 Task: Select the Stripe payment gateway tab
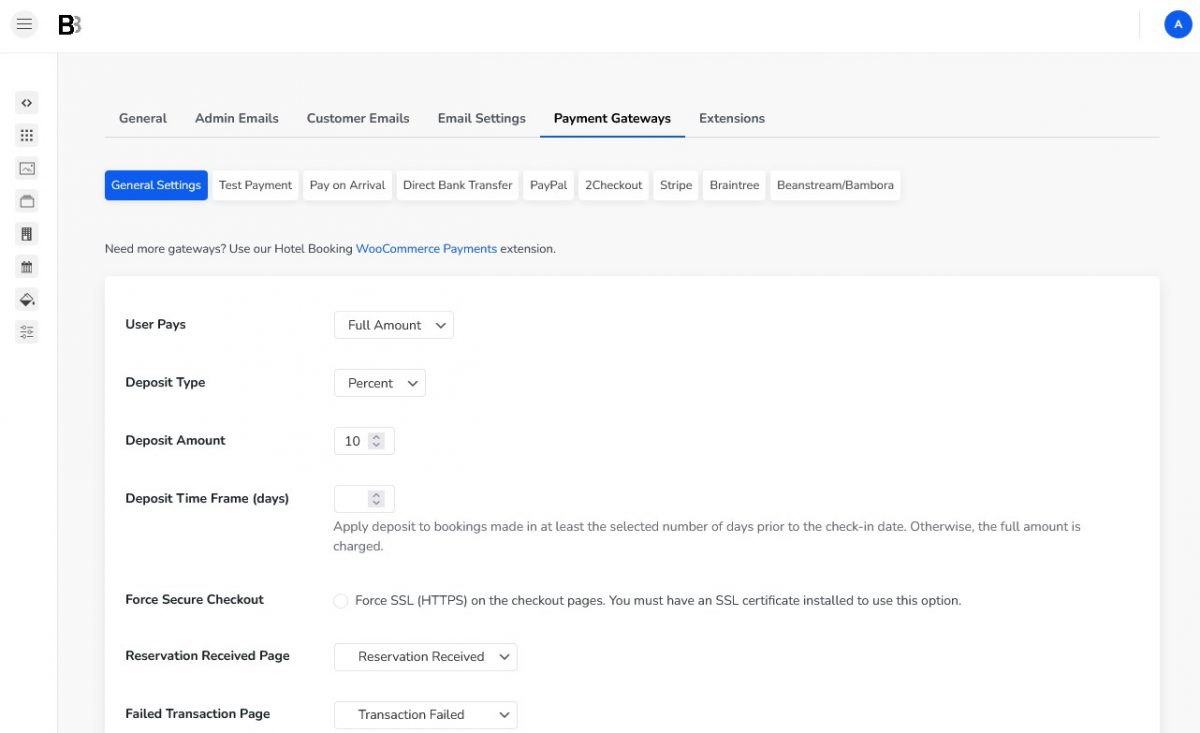[x=675, y=185]
